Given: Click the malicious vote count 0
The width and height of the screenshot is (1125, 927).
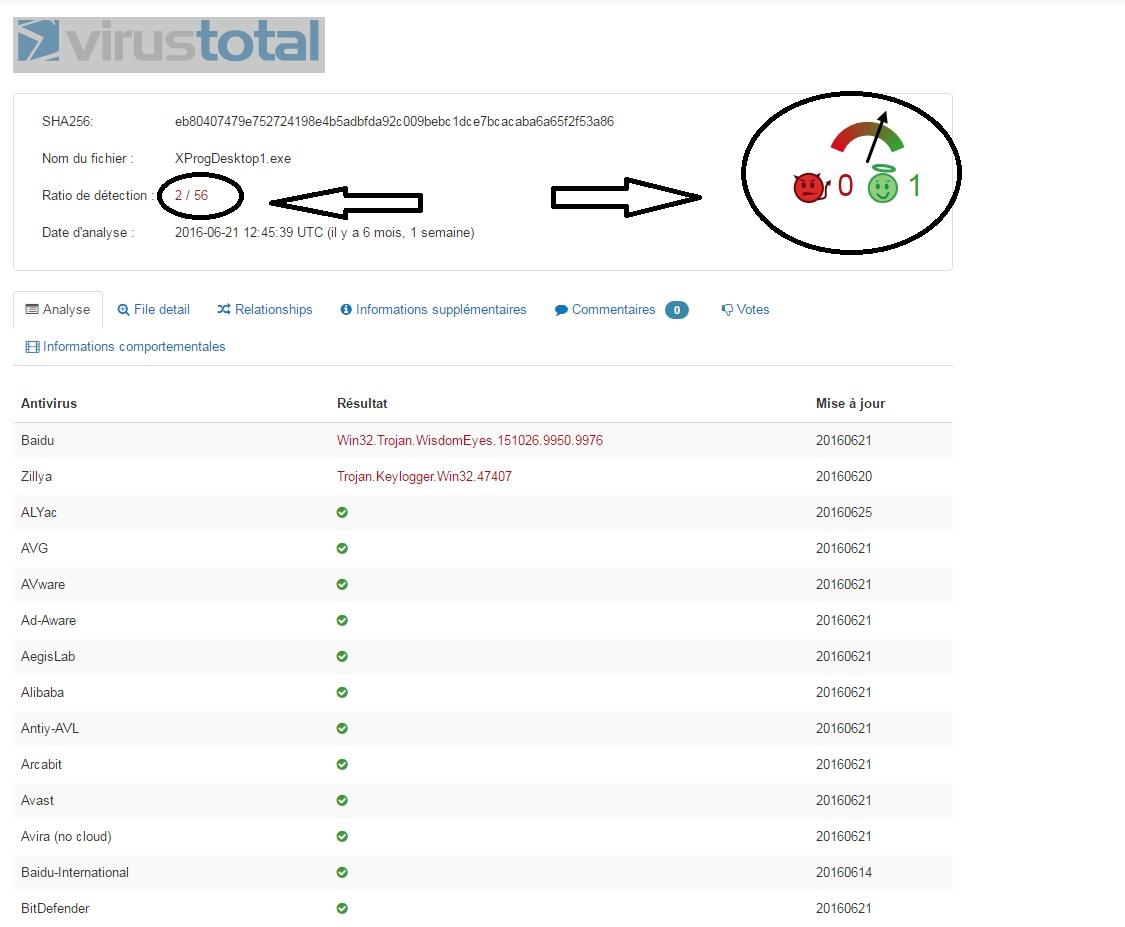Looking at the screenshot, I should click(845, 186).
